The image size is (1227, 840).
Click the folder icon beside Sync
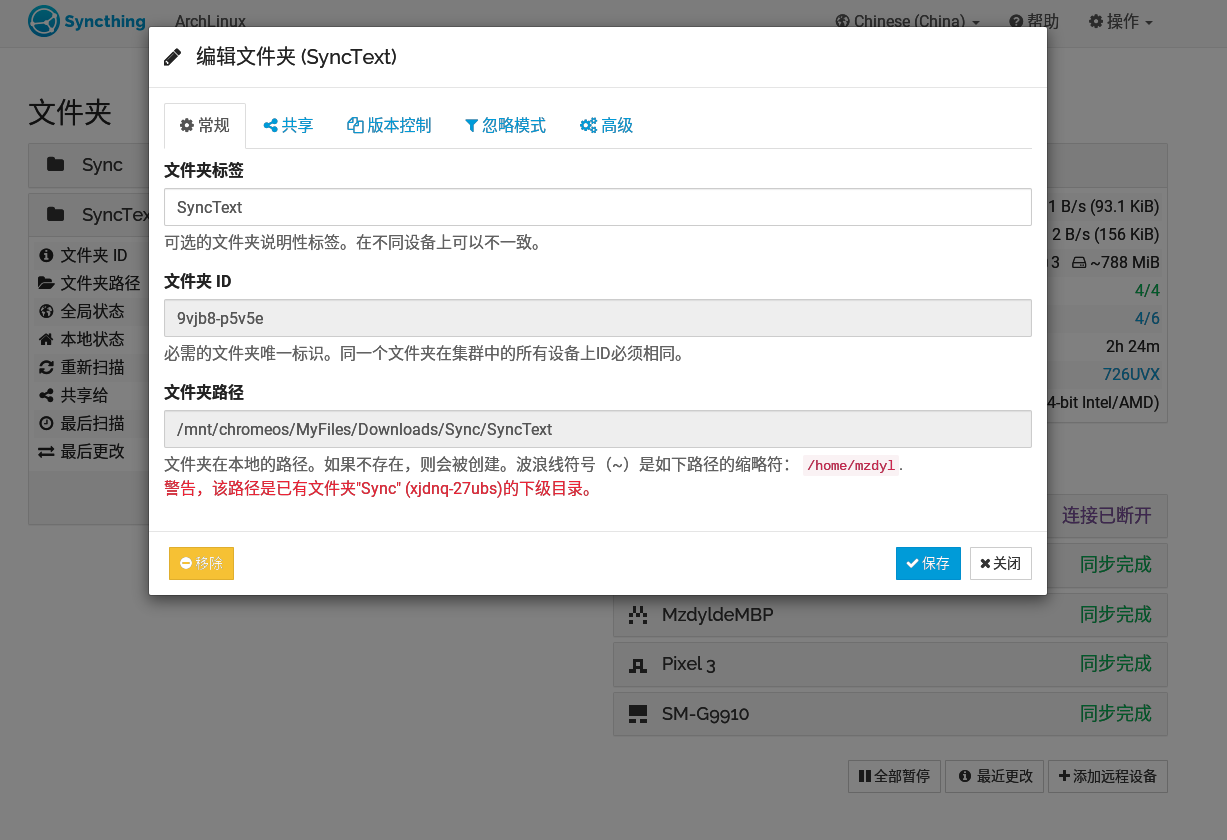[55, 164]
